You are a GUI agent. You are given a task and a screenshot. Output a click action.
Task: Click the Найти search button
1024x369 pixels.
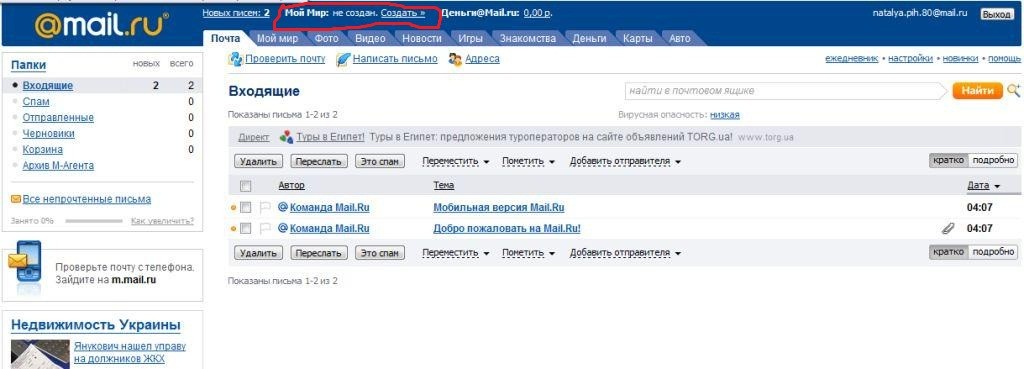978,91
